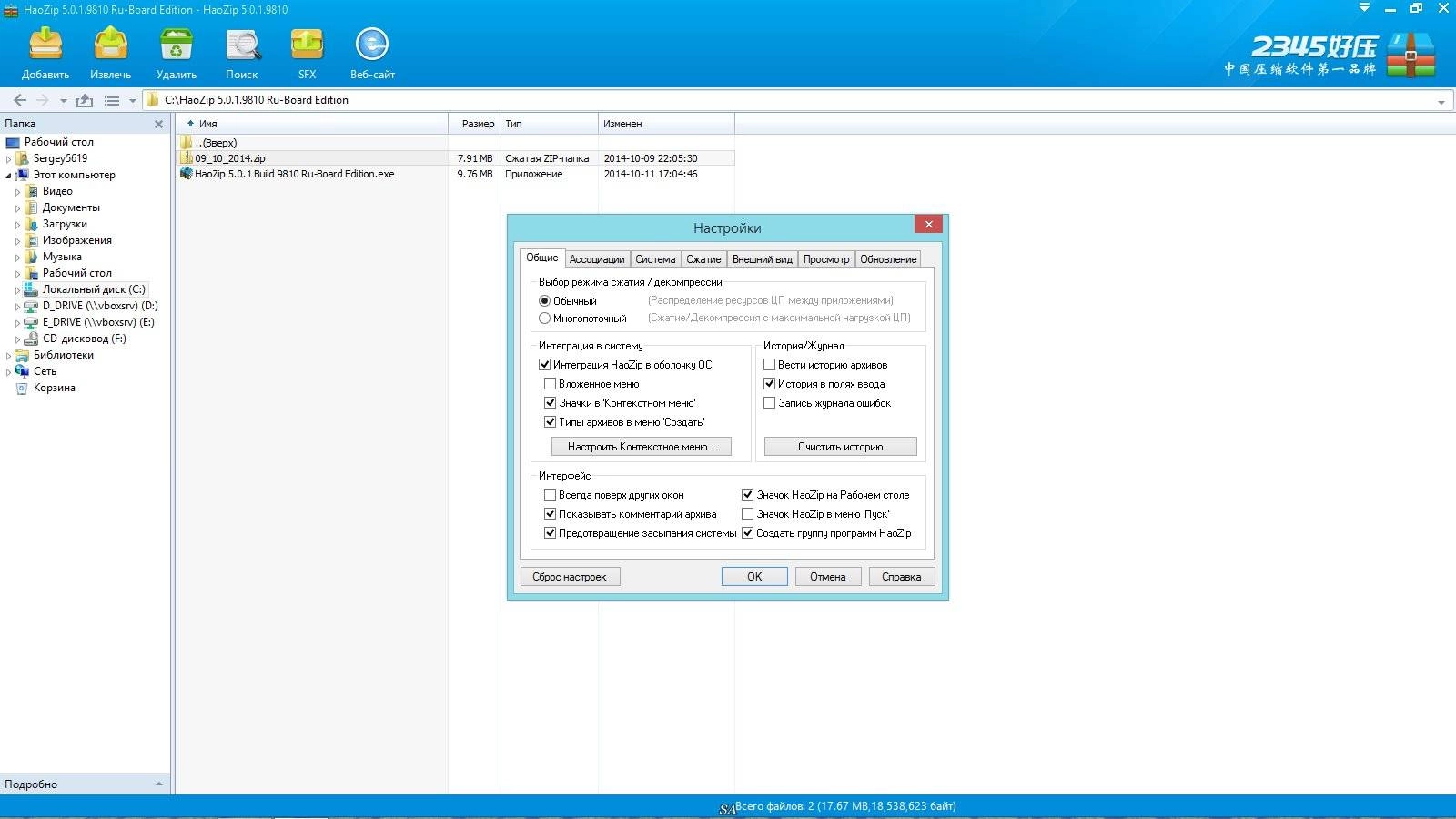Select Локальный диск (C:) drive icon

31,289
